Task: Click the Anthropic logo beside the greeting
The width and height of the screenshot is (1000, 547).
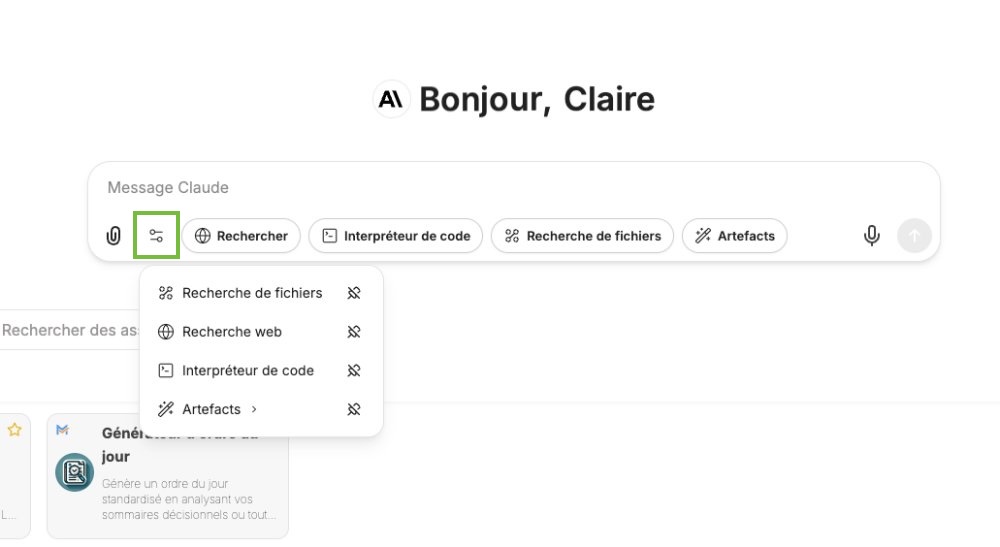Action: tap(391, 99)
